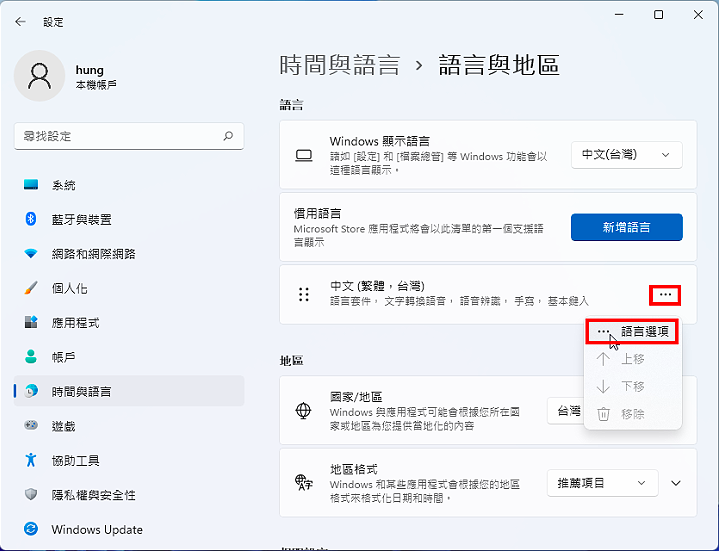Click the Wi-Fi icon for 網路和網際網路
723x554 pixels.
(31, 254)
